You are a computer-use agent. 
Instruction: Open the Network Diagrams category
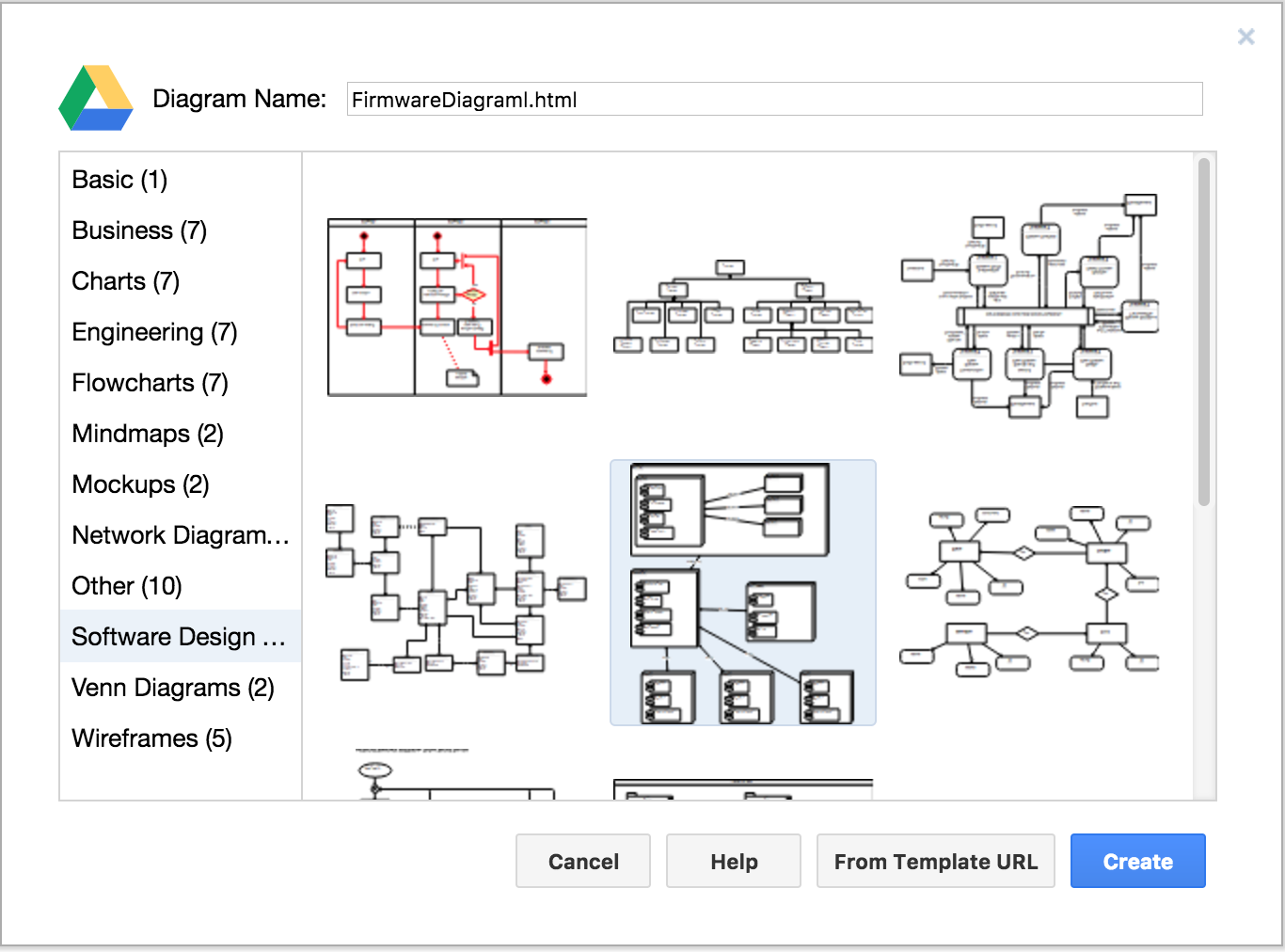[x=180, y=535]
